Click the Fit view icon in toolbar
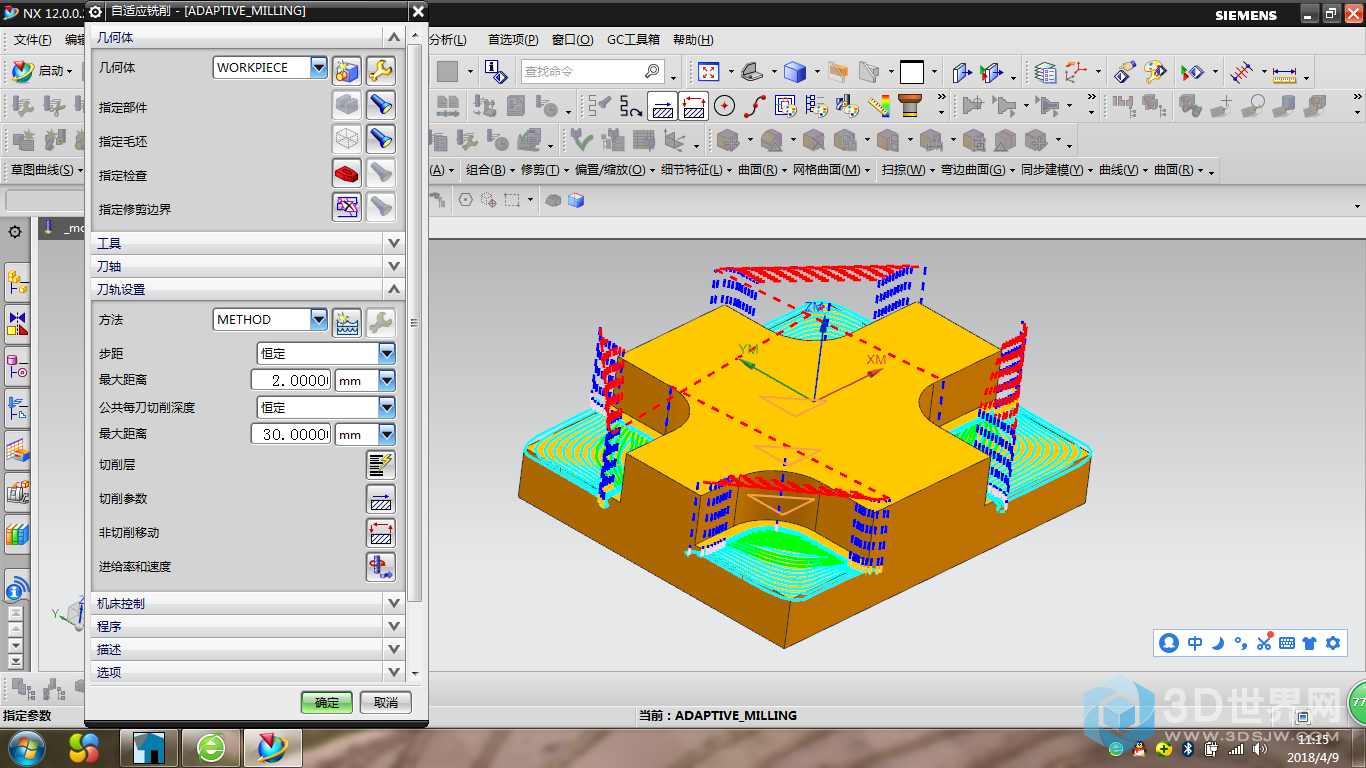The image size is (1366, 768). pyautogui.click(x=709, y=72)
